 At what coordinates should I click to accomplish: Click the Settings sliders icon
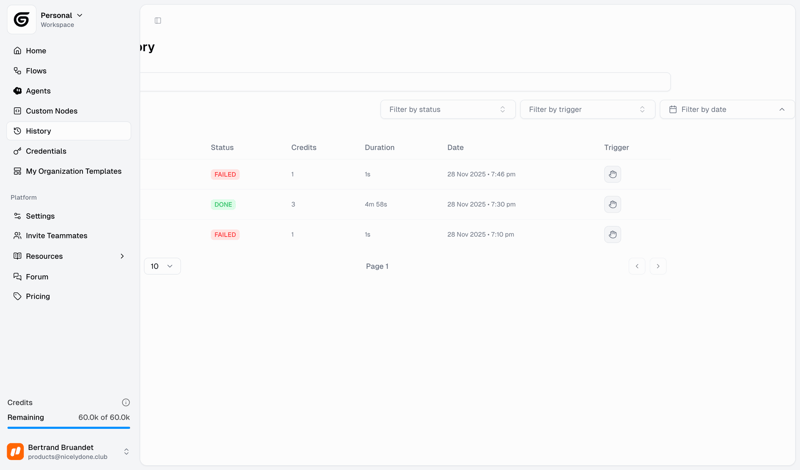pyautogui.click(x=17, y=216)
